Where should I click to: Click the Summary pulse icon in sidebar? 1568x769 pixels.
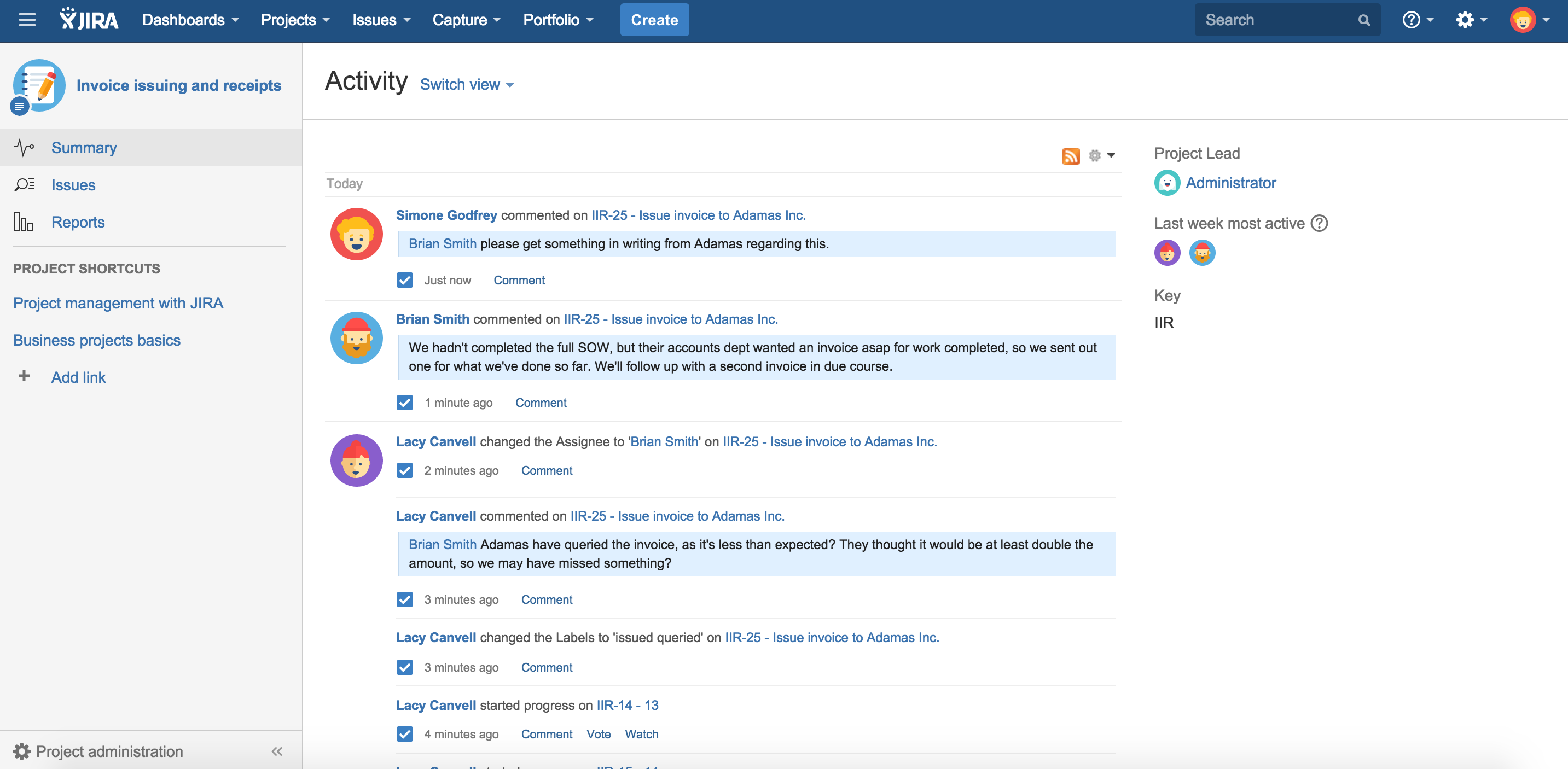tap(24, 147)
